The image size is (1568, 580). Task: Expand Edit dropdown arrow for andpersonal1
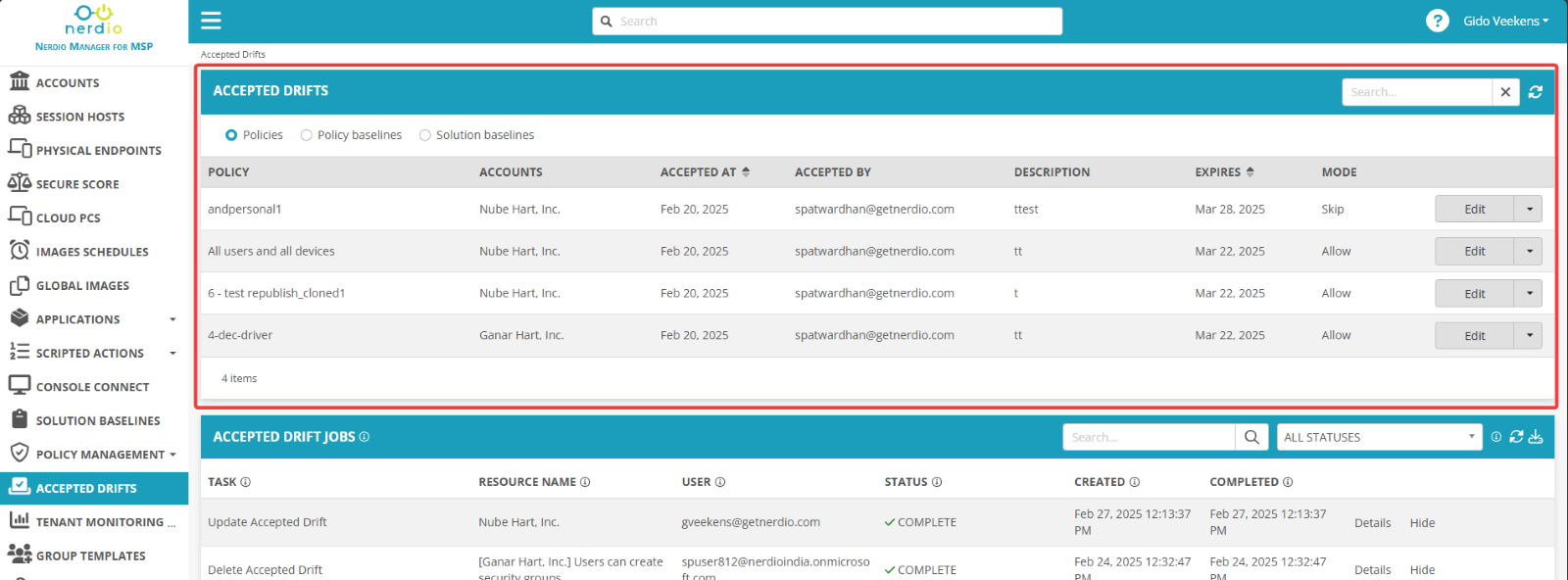tap(1529, 209)
